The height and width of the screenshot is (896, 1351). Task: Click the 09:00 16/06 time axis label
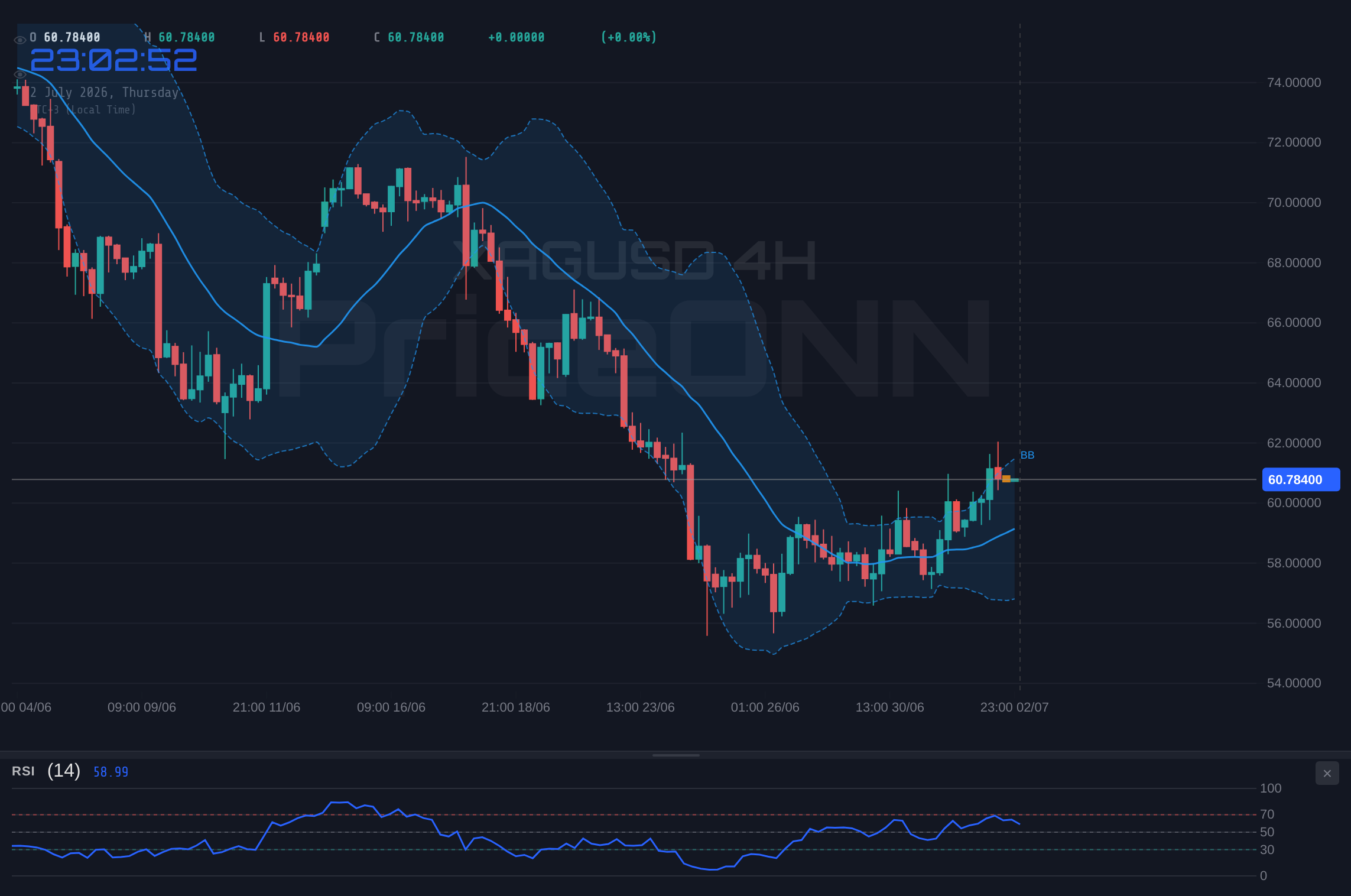pos(391,707)
